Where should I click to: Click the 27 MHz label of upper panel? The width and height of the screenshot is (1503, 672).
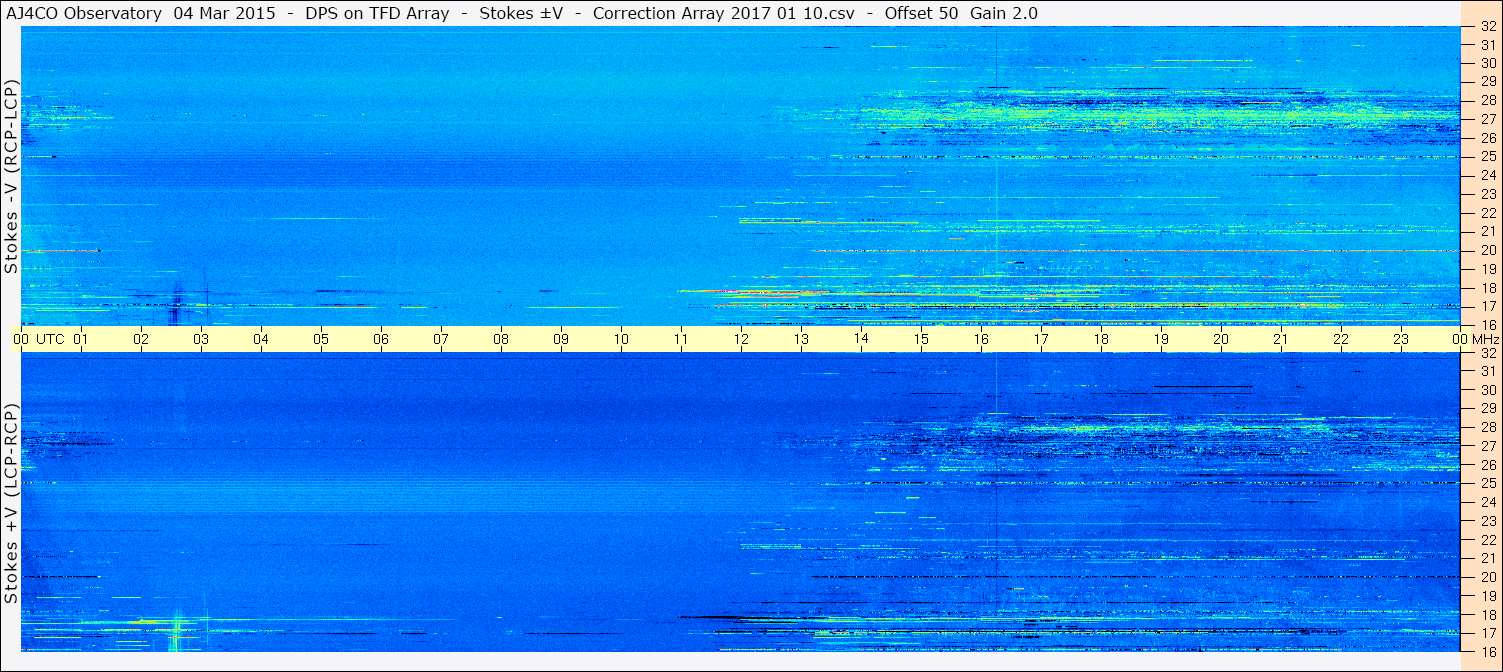click(1487, 119)
